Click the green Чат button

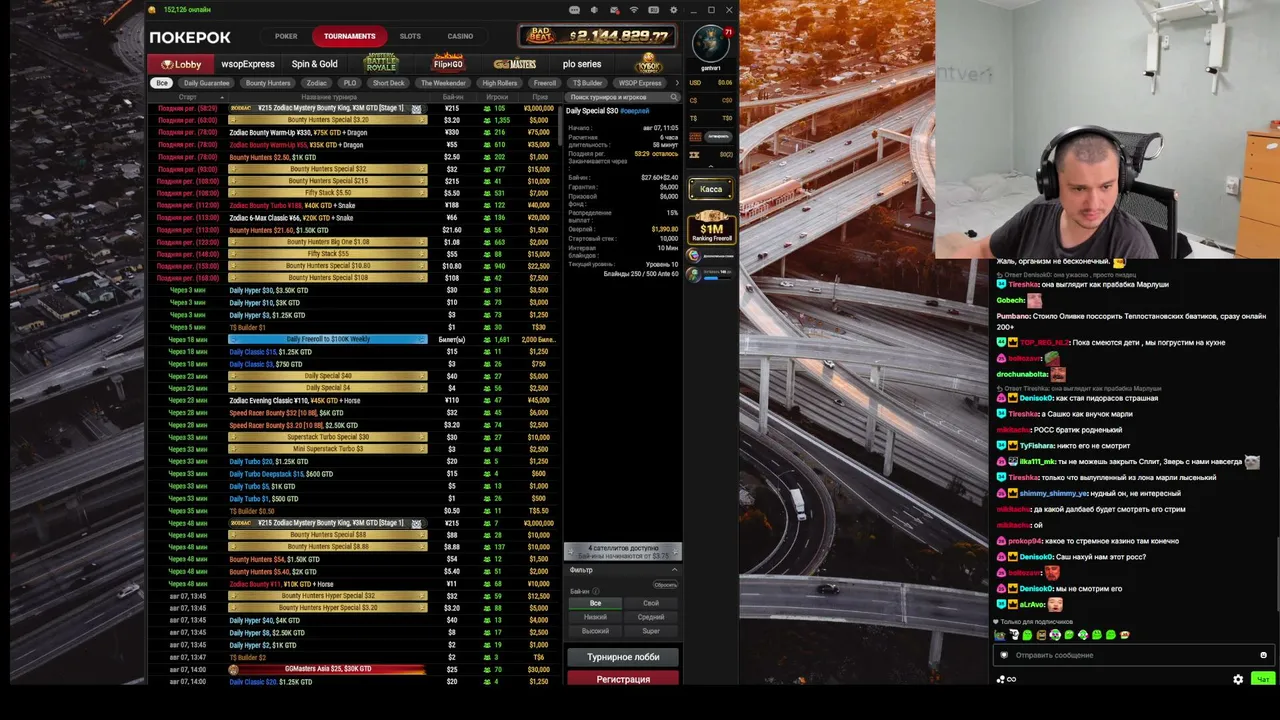[x=1263, y=679]
